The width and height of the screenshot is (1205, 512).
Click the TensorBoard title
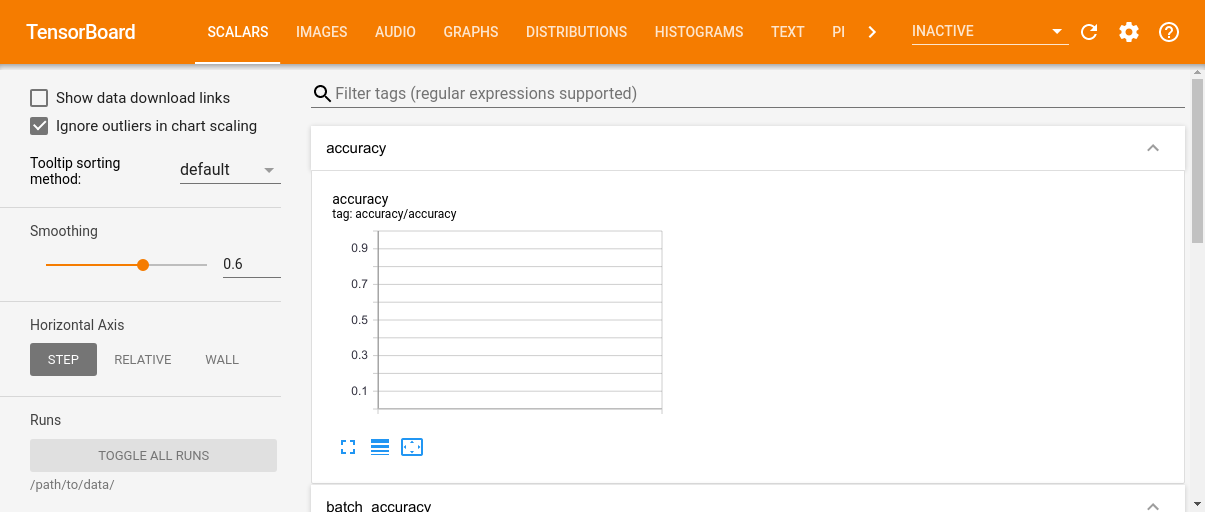(81, 32)
